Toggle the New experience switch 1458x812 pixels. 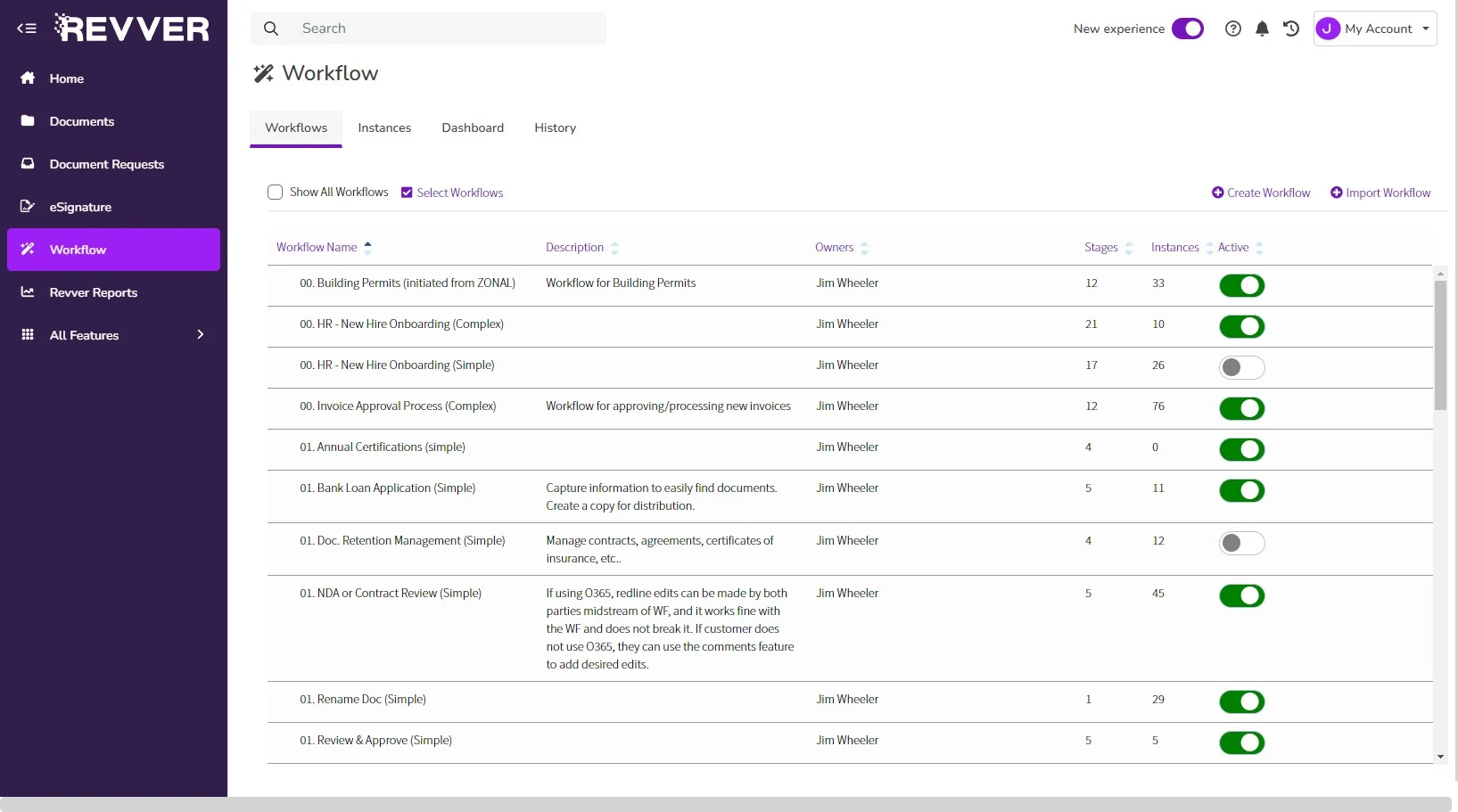point(1188,29)
